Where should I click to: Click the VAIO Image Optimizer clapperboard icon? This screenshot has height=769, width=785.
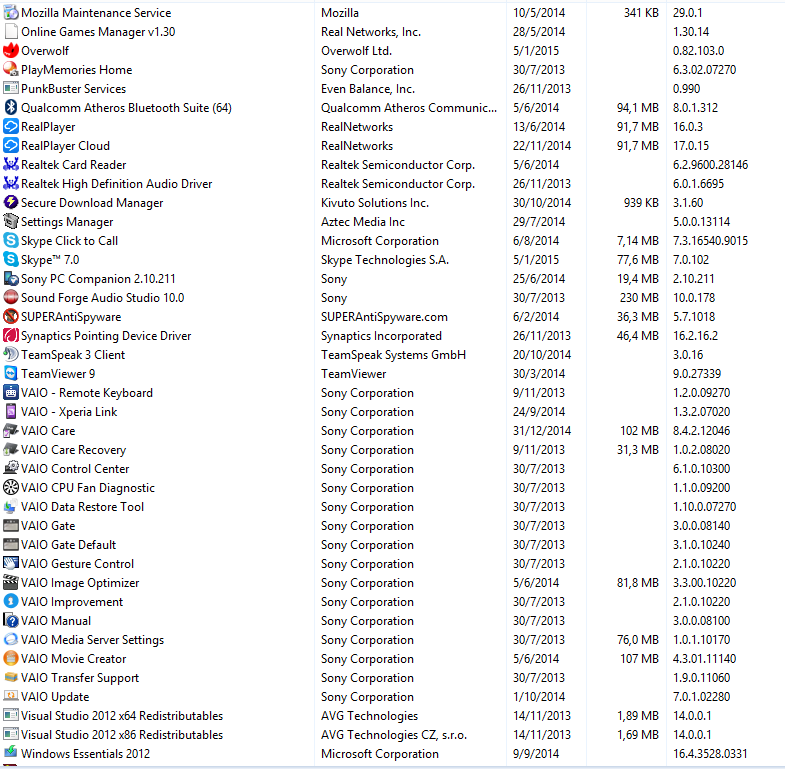[x=11, y=583]
